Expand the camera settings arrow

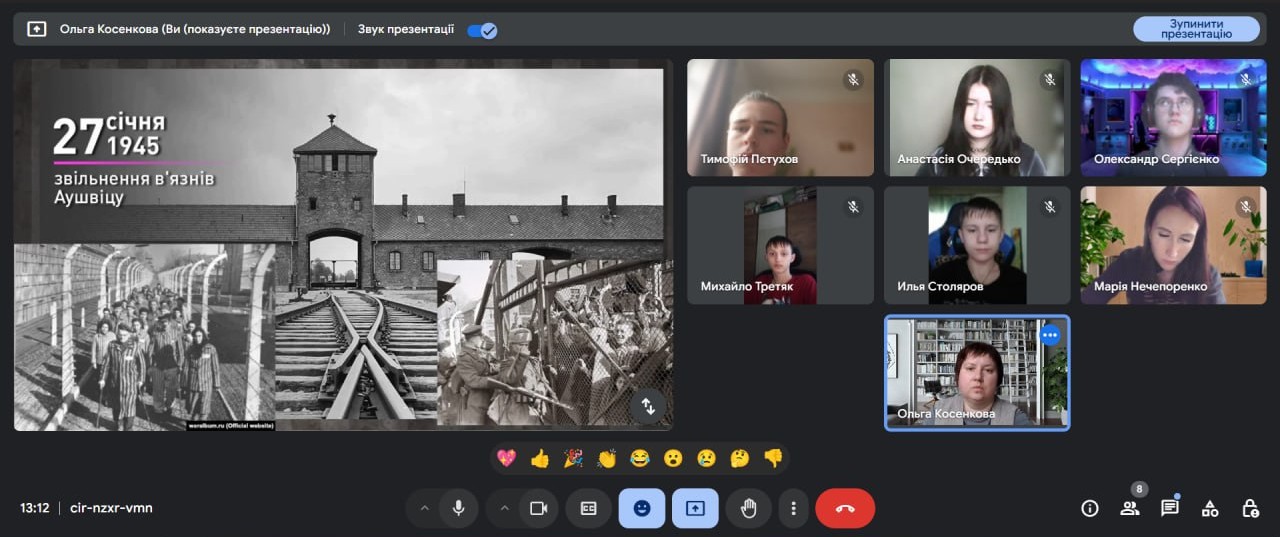[504, 508]
